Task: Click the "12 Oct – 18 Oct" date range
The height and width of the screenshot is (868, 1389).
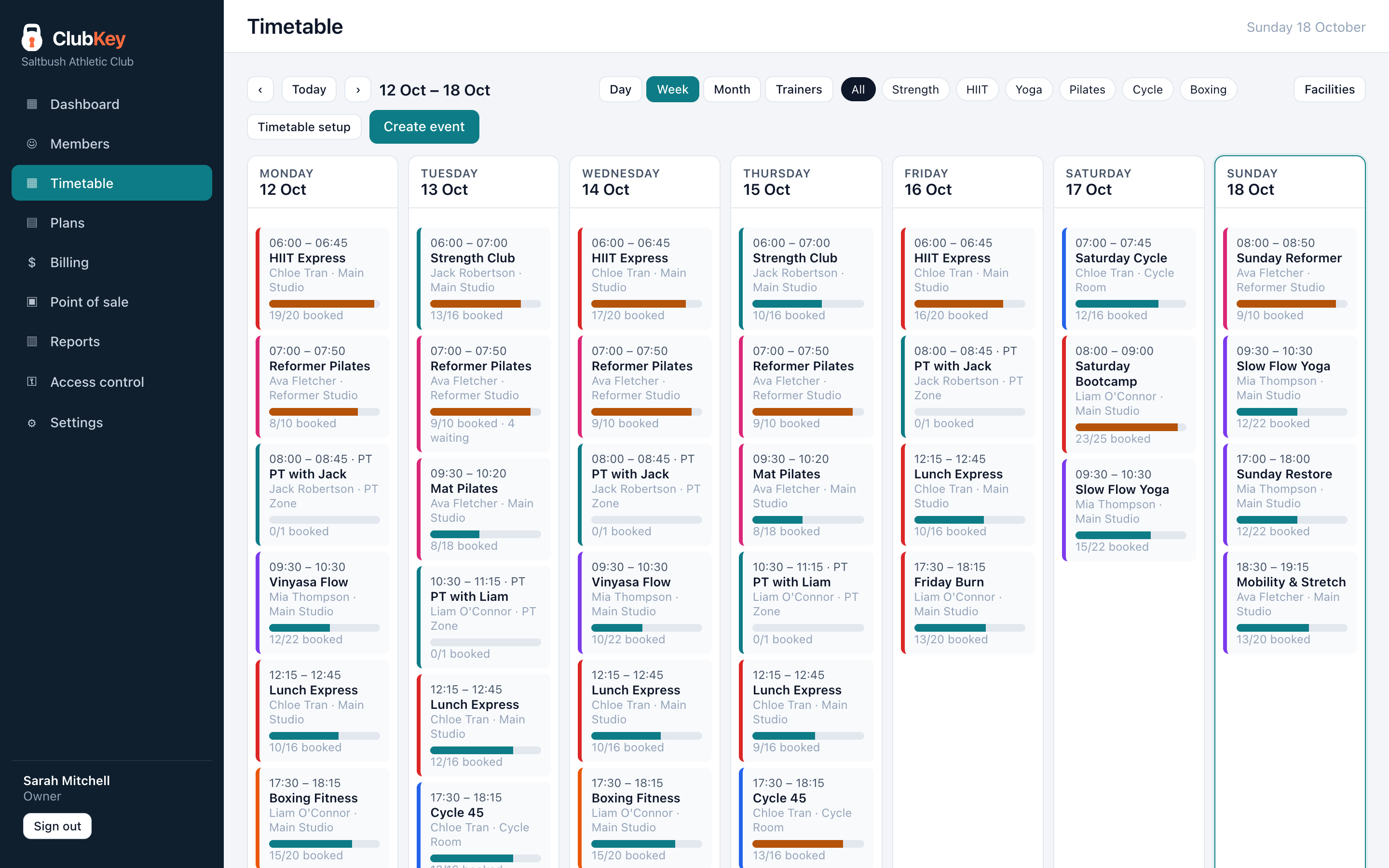Action: 435,90
